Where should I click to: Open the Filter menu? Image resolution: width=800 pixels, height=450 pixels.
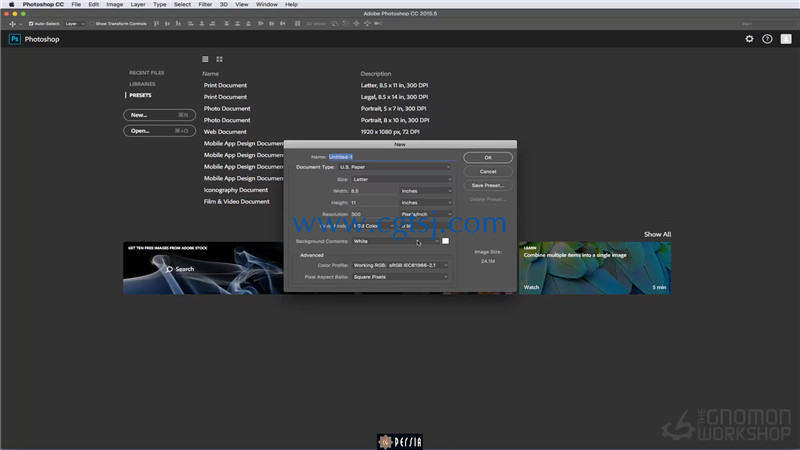pyautogui.click(x=205, y=4)
